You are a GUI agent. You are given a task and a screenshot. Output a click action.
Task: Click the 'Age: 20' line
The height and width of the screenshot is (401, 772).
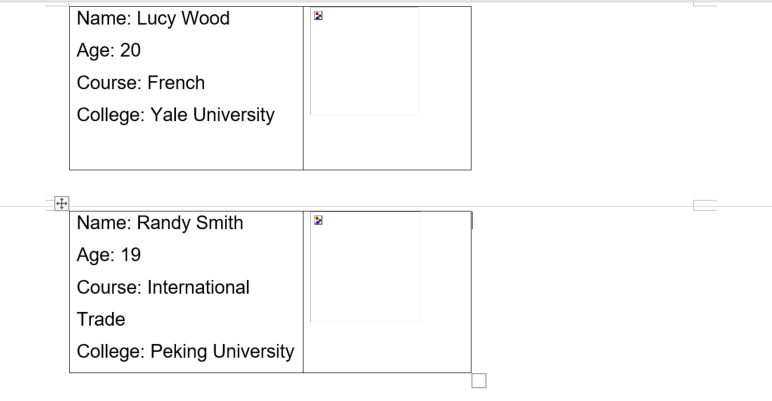(x=109, y=50)
